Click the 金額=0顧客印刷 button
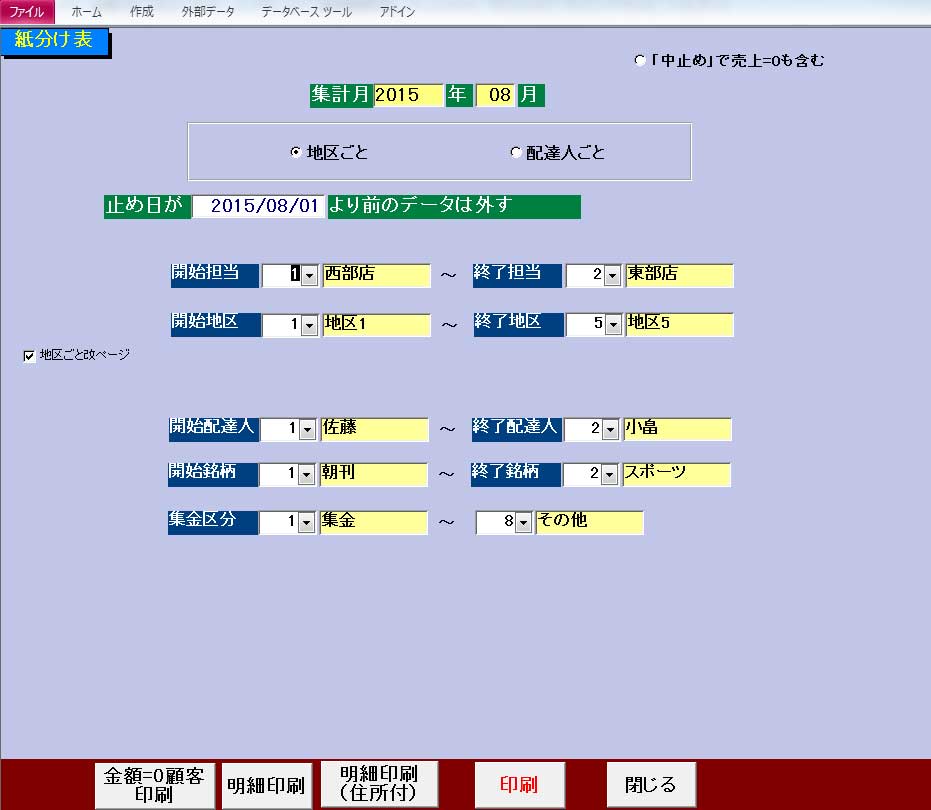 pos(154,786)
